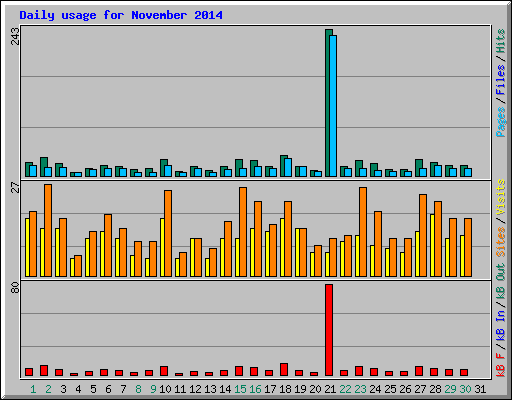
Task: Click day 20 on the x-axis
Action: (x=315, y=389)
